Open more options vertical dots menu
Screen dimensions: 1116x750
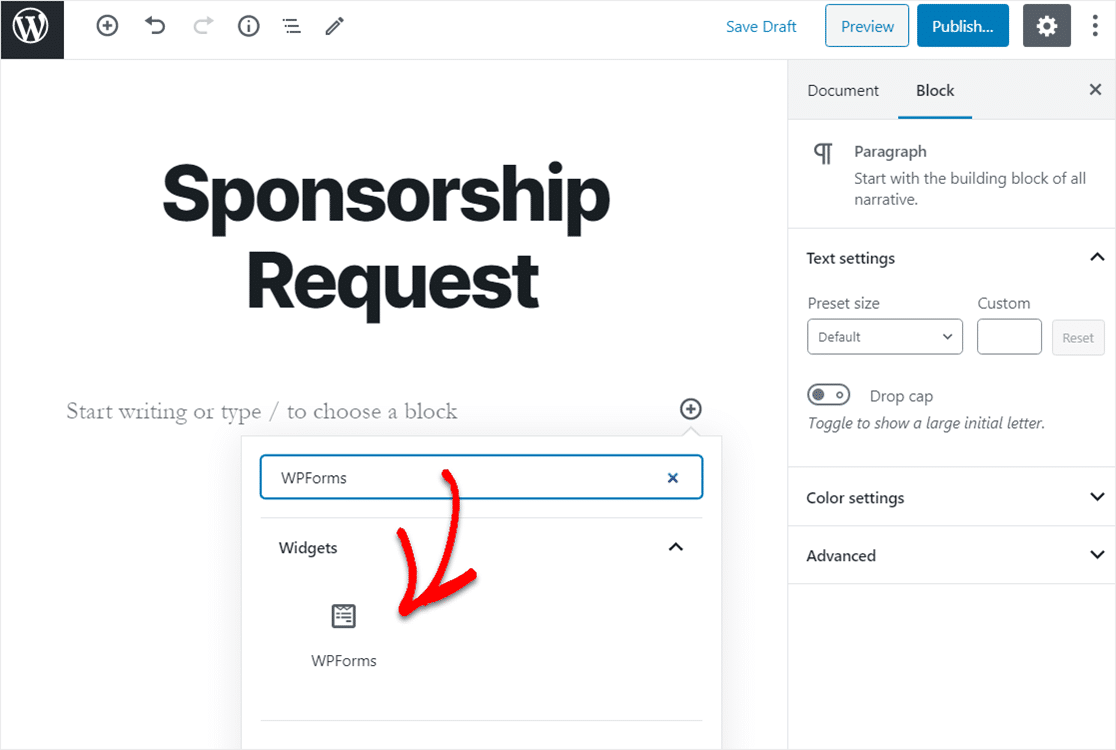[x=1095, y=26]
